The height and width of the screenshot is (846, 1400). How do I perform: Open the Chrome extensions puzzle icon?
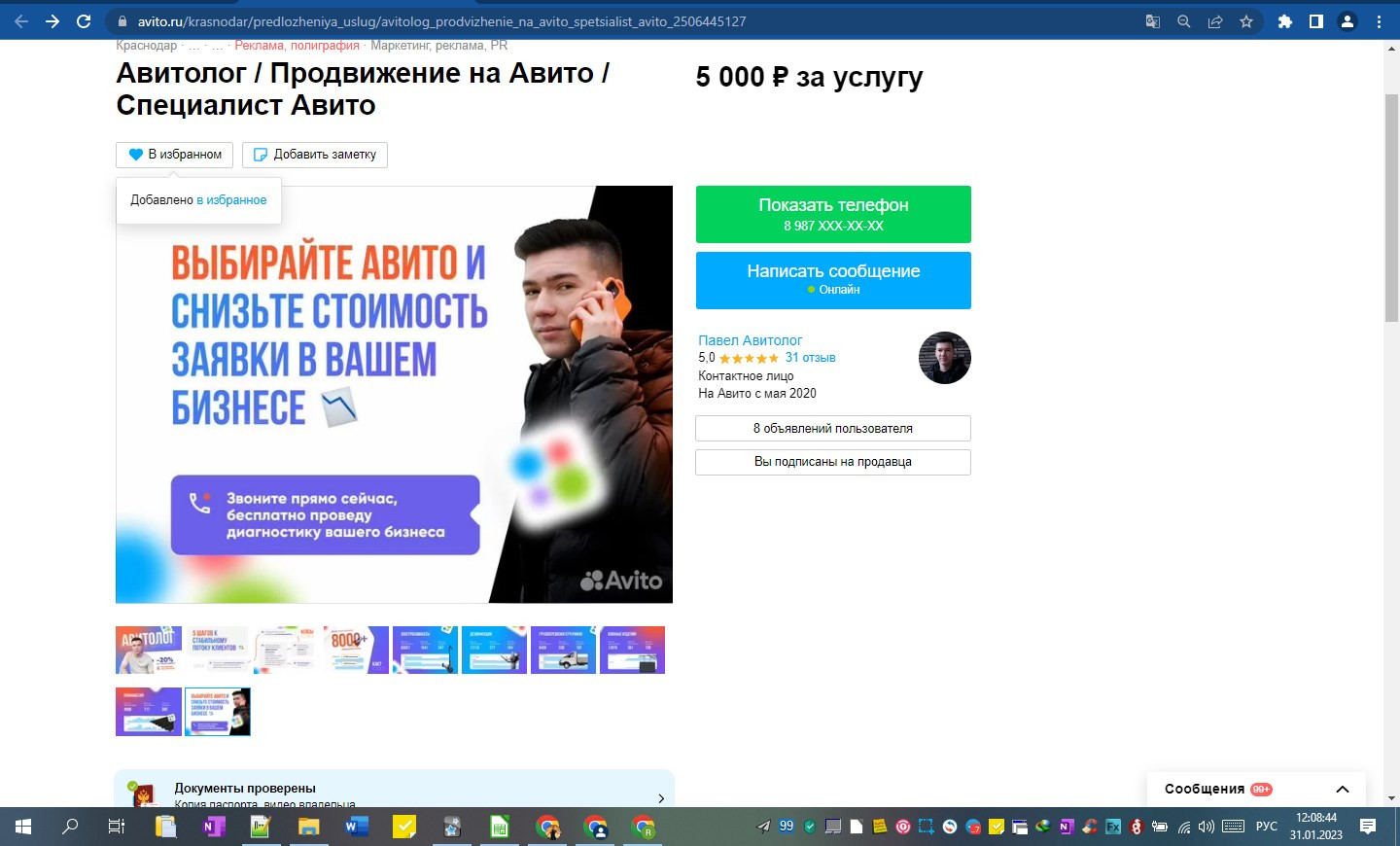coord(1285,21)
